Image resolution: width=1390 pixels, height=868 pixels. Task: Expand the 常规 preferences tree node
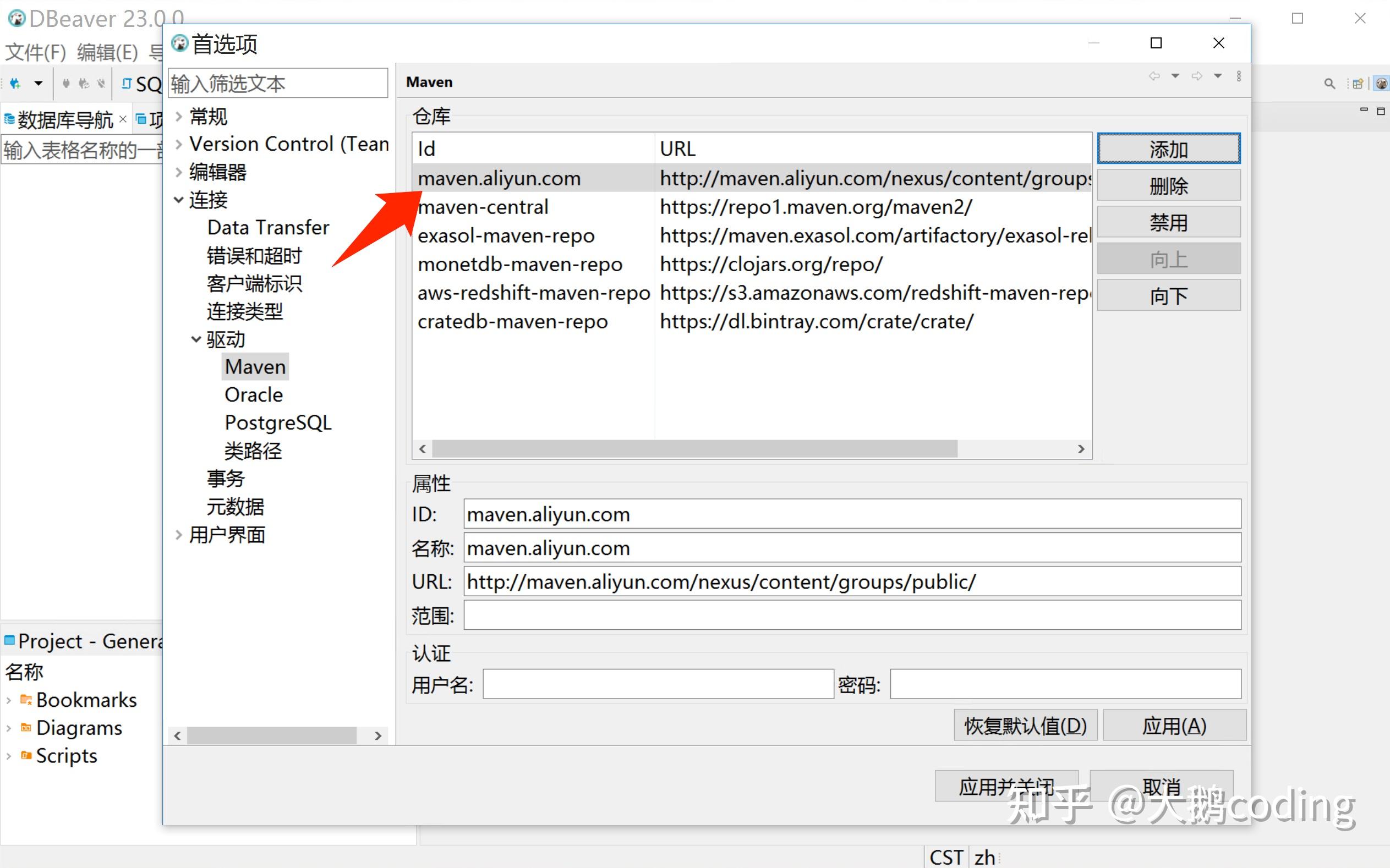point(178,117)
